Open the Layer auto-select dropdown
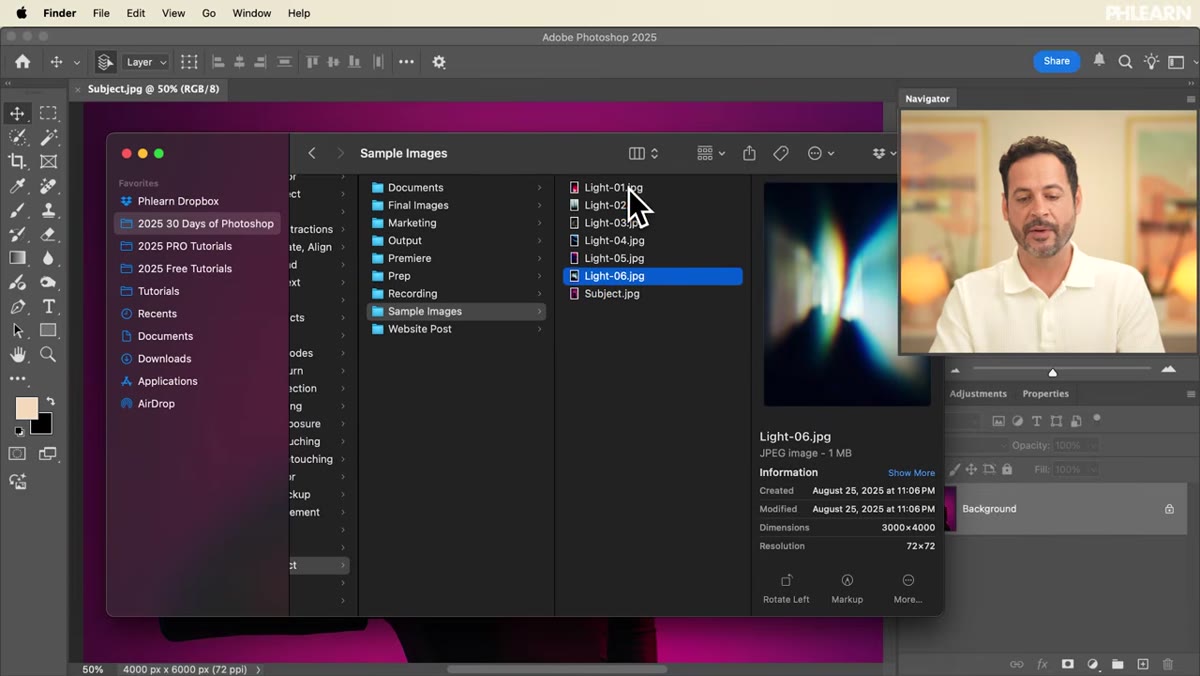Viewport: 1200px width, 676px height. point(146,62)
